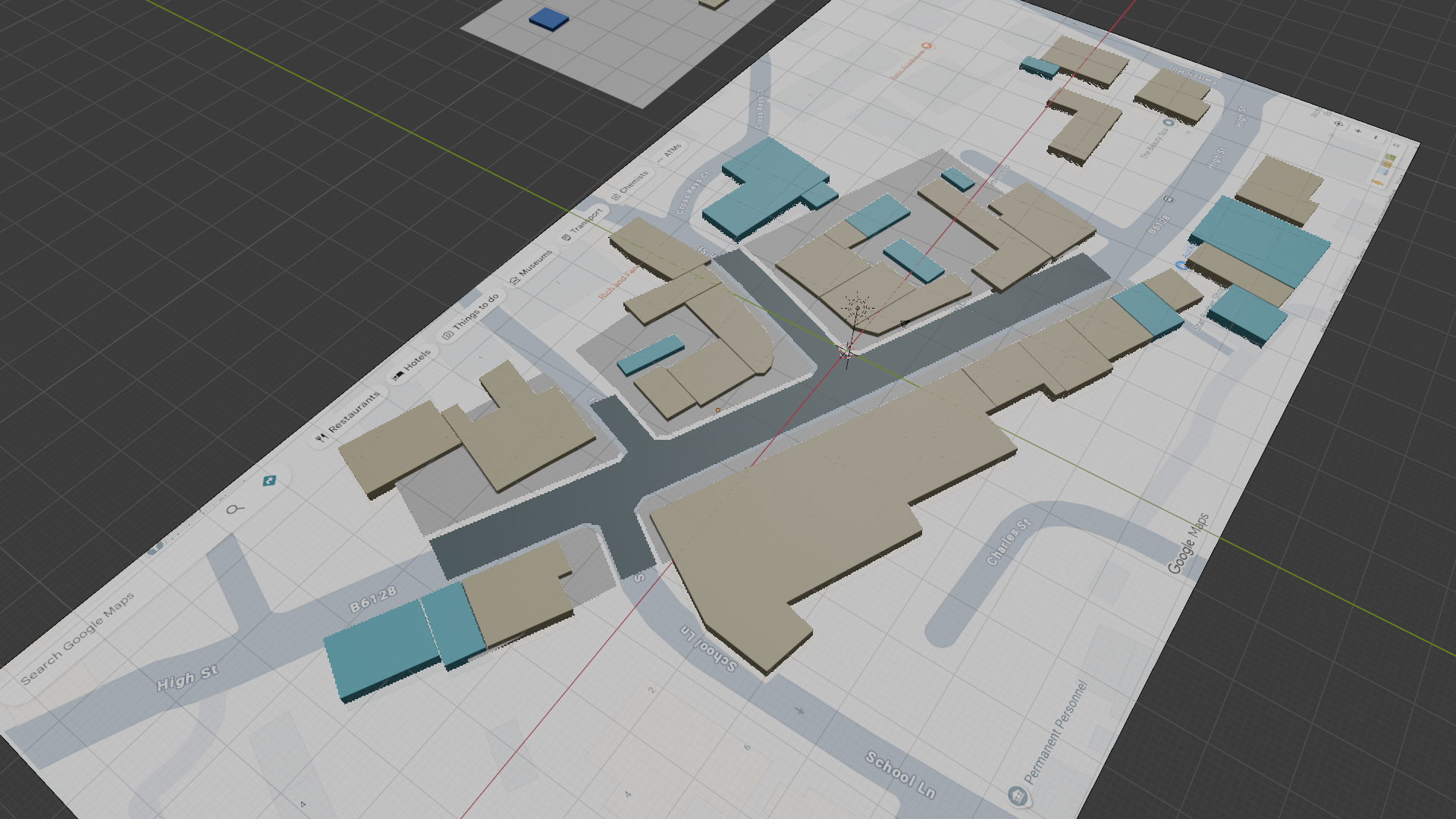Screen dimensions: 1456x819
Task: Click the orange restaurant pin marker
Action: [x=926, y=46]
